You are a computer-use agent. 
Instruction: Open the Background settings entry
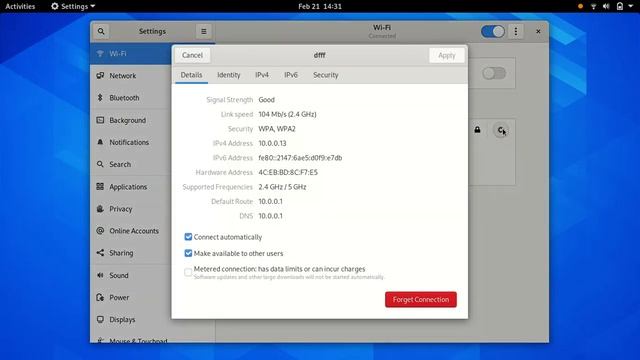[132, 120]
